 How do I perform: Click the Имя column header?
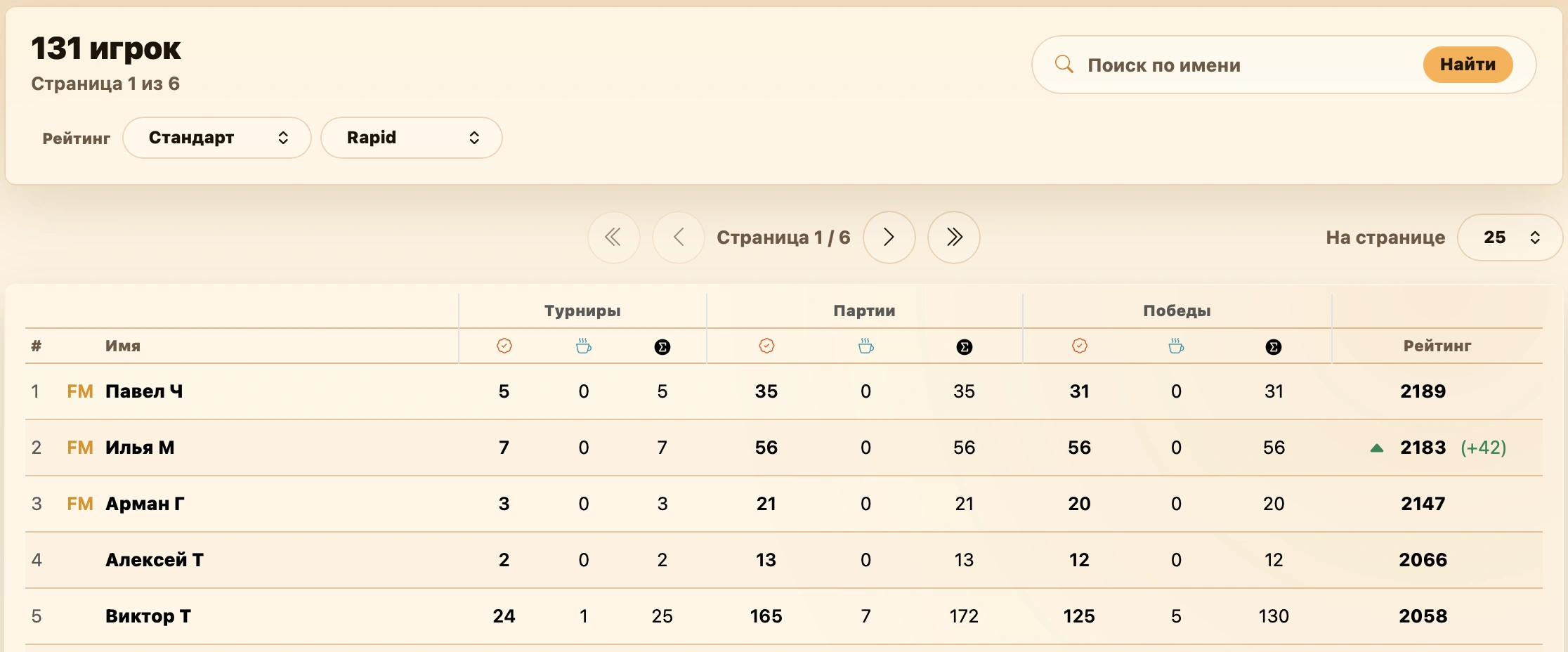pyautogui.click(x=123, y=346)
